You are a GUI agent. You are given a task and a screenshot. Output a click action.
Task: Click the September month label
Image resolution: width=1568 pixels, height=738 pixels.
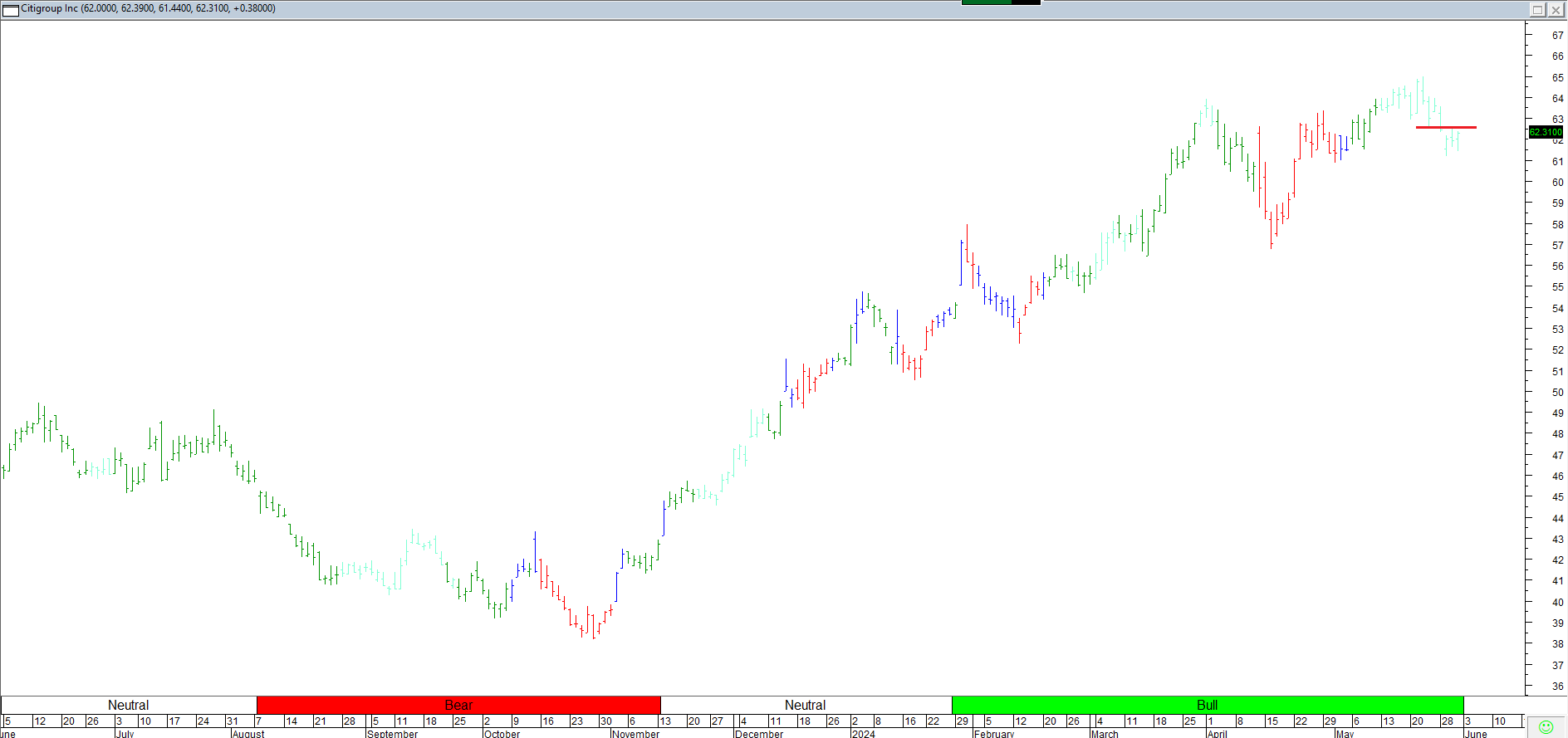tap(393, 734)
